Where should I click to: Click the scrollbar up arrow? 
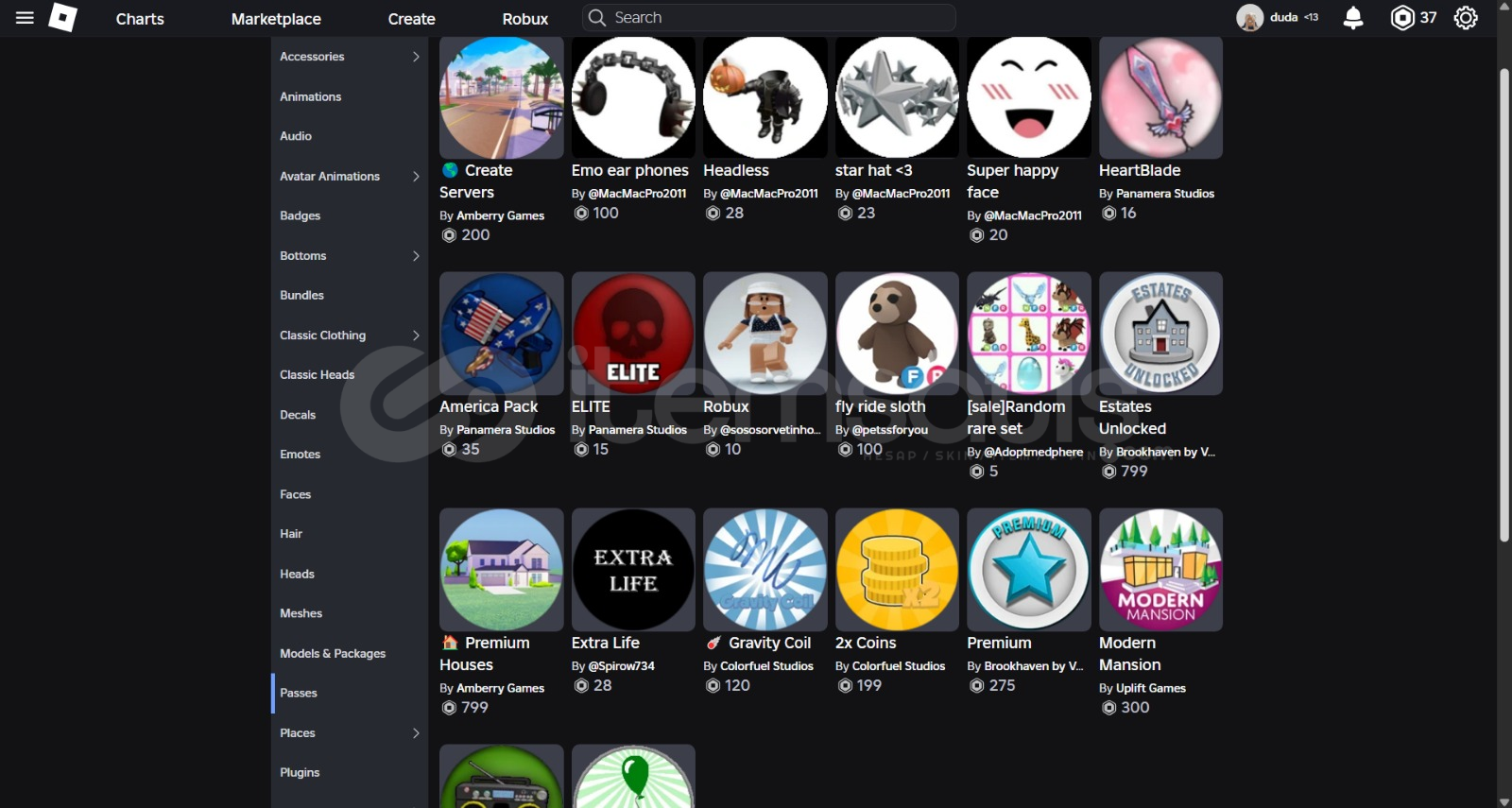pos(1504,6)
